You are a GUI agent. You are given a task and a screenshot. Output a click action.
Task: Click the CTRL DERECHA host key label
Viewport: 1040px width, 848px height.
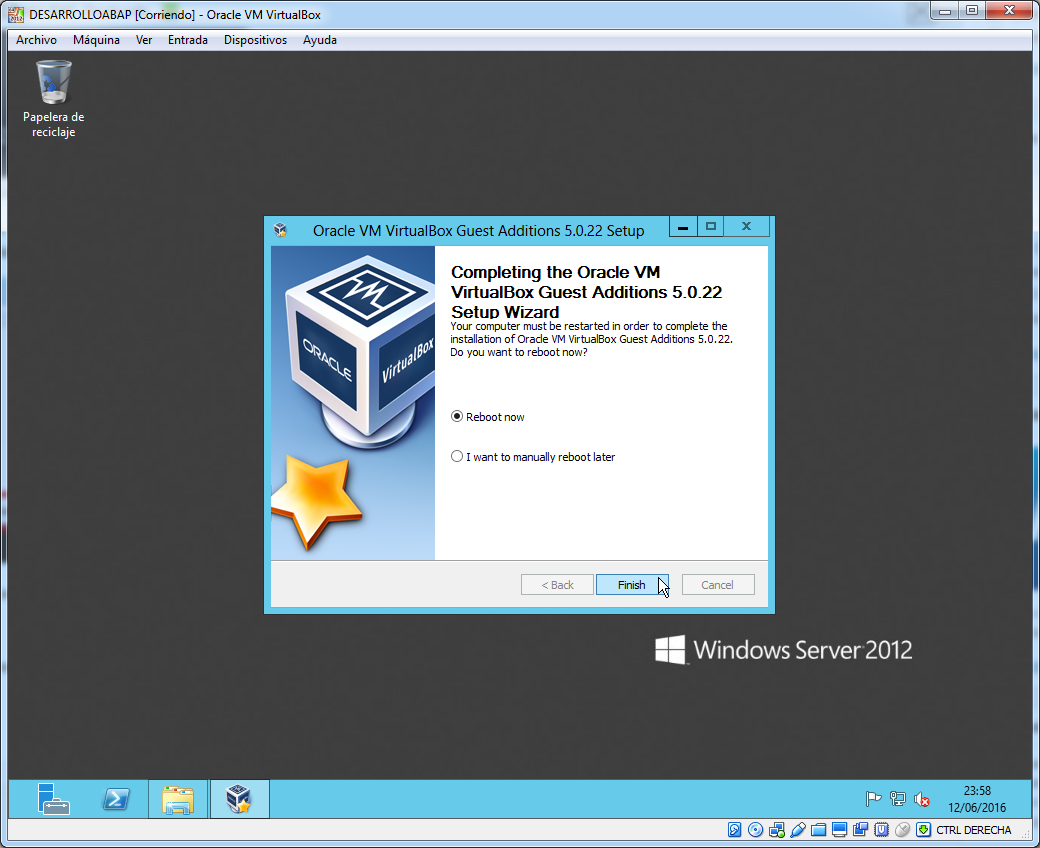click(974, 830)
